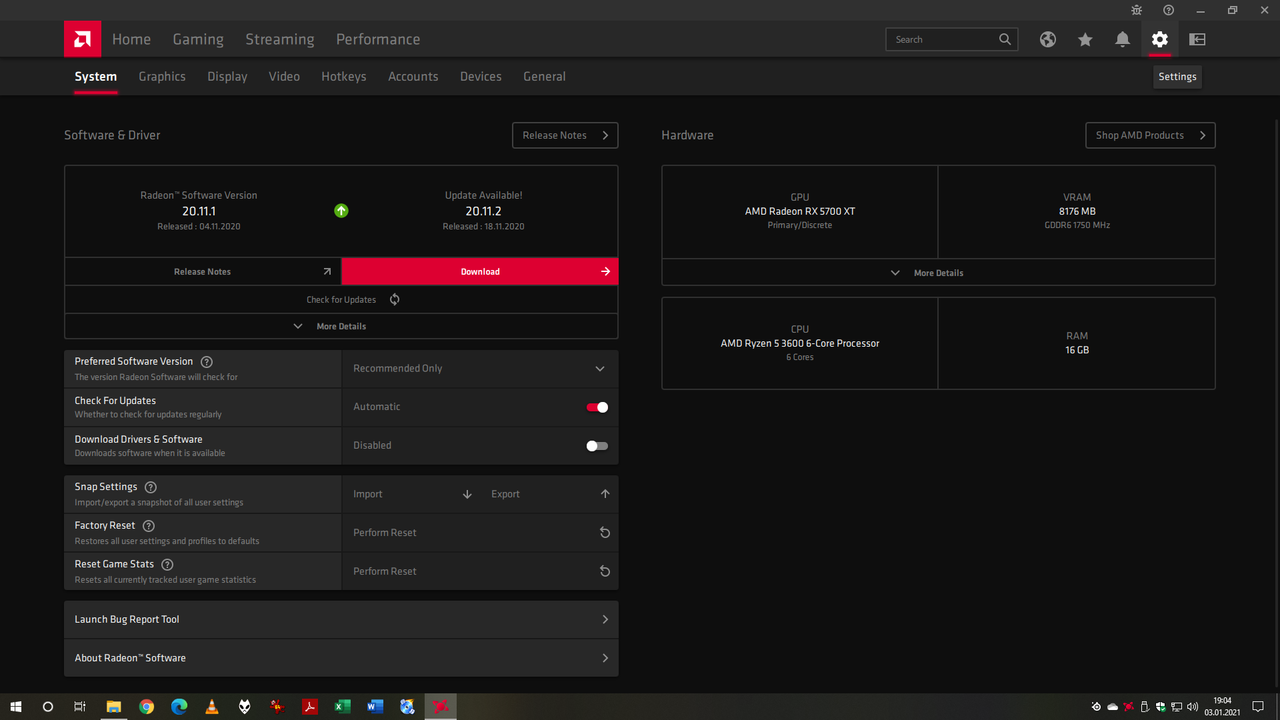This screenshot has width=1280, height=720.
Task: Select the Display settings tab
Action: 227,76
